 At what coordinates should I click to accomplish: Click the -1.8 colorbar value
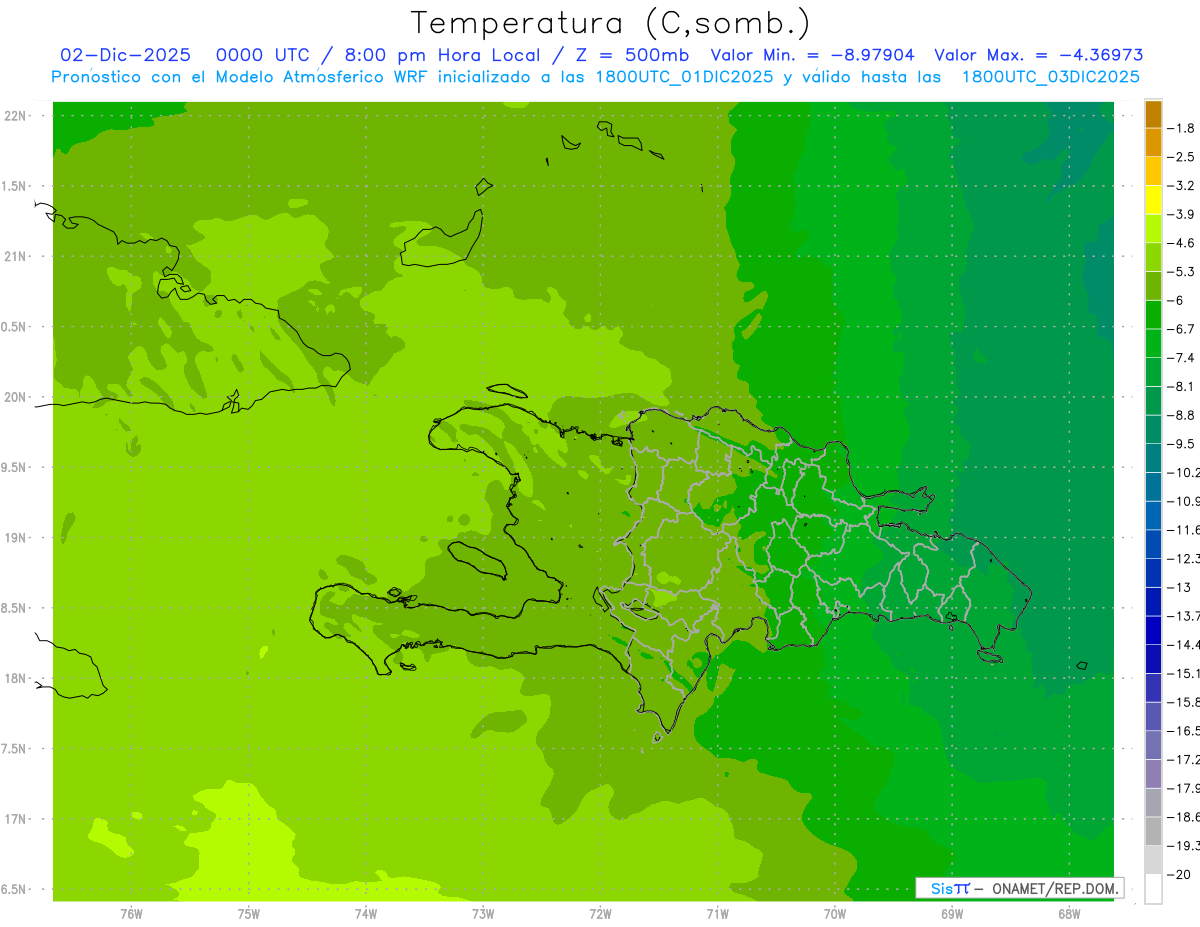1181,129
